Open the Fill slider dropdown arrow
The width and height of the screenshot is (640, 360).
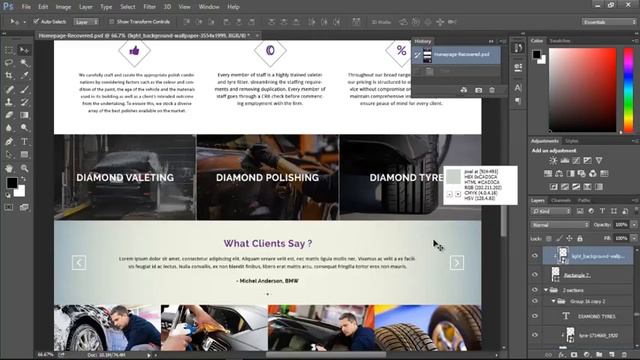coord(634,238)
